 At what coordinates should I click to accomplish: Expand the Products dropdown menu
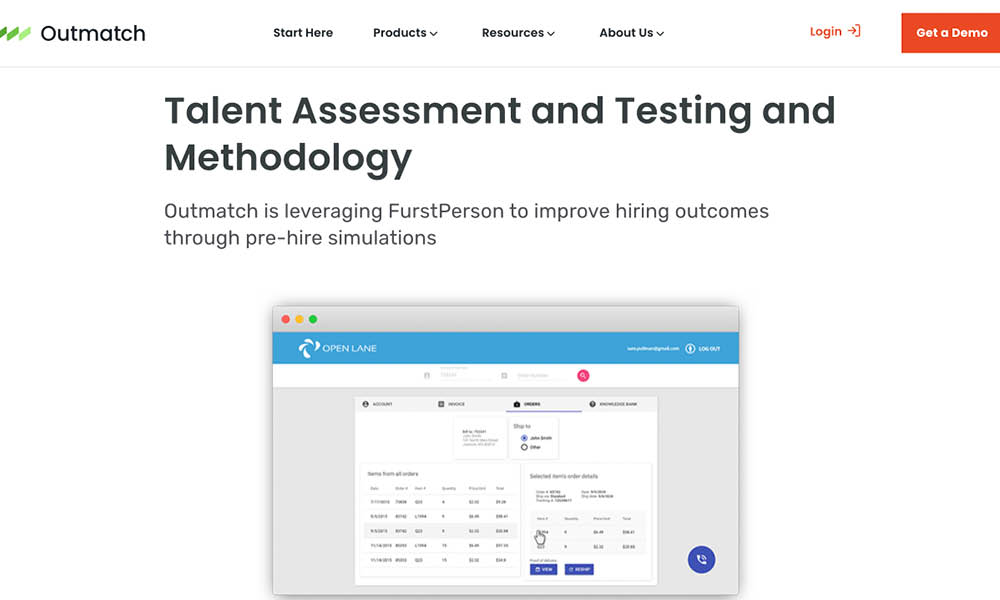(x=405, y=33)
